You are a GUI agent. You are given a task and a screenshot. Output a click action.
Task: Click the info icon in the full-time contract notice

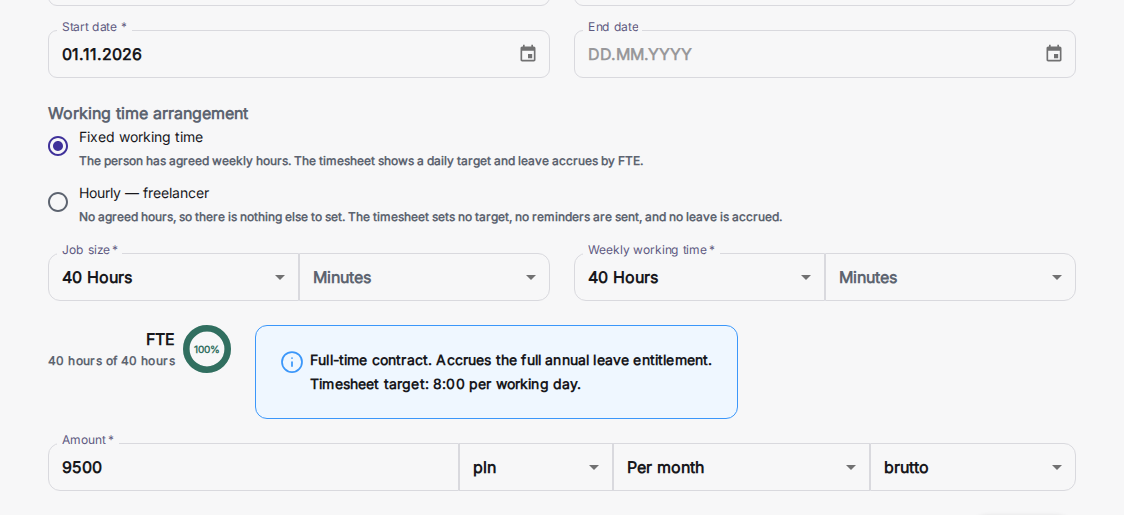pos(292,362)
